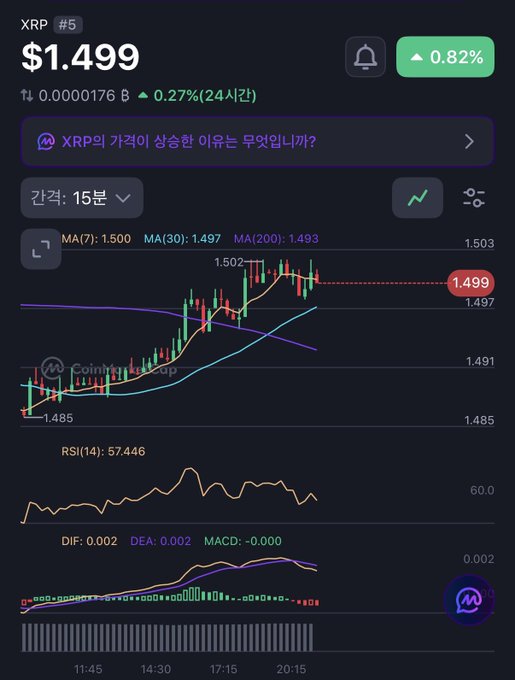Tap the volume bars panel
Image resolution: width=515 pixels, height=680 pixels.
click(x=167, y=637)
